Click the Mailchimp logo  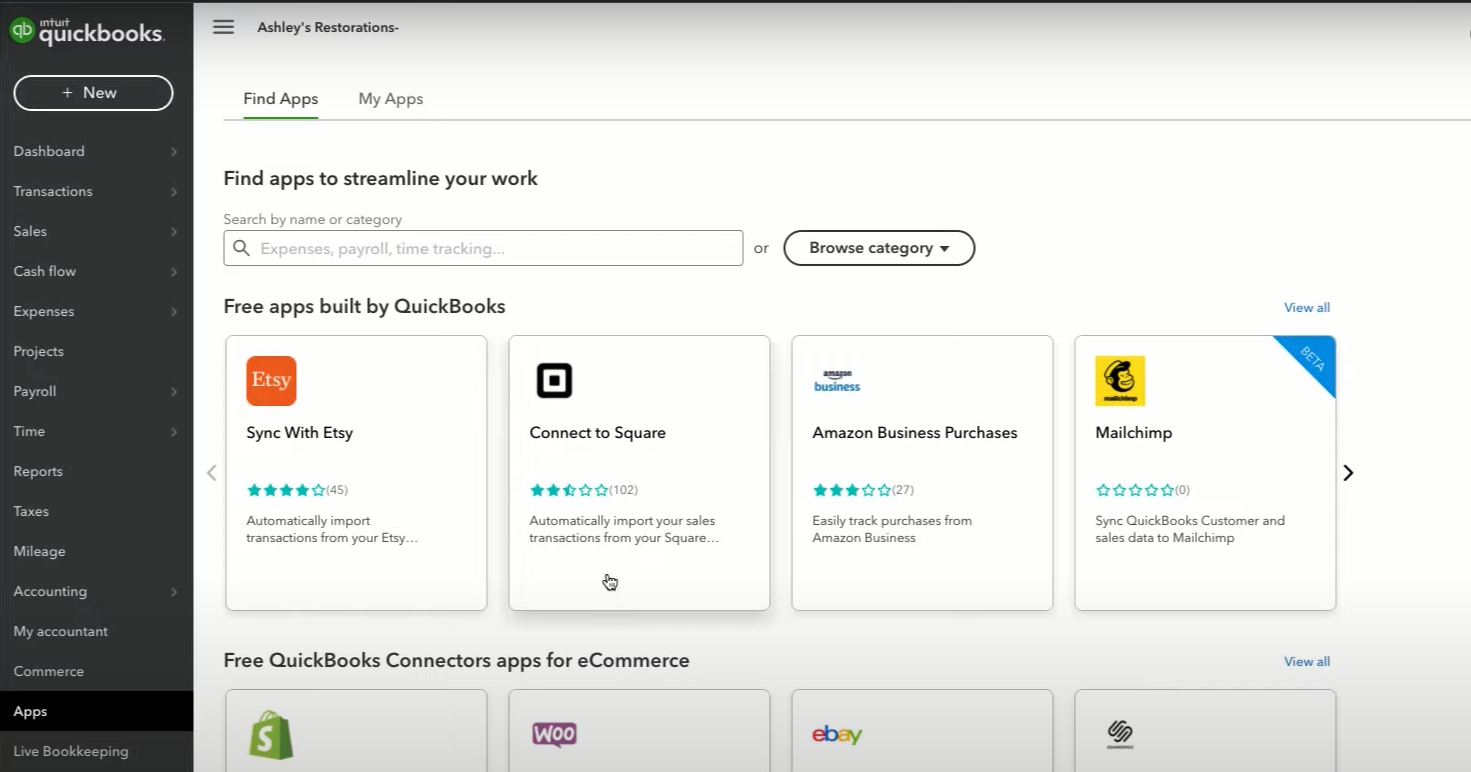pyautogui.click(x=1120, y=381)
